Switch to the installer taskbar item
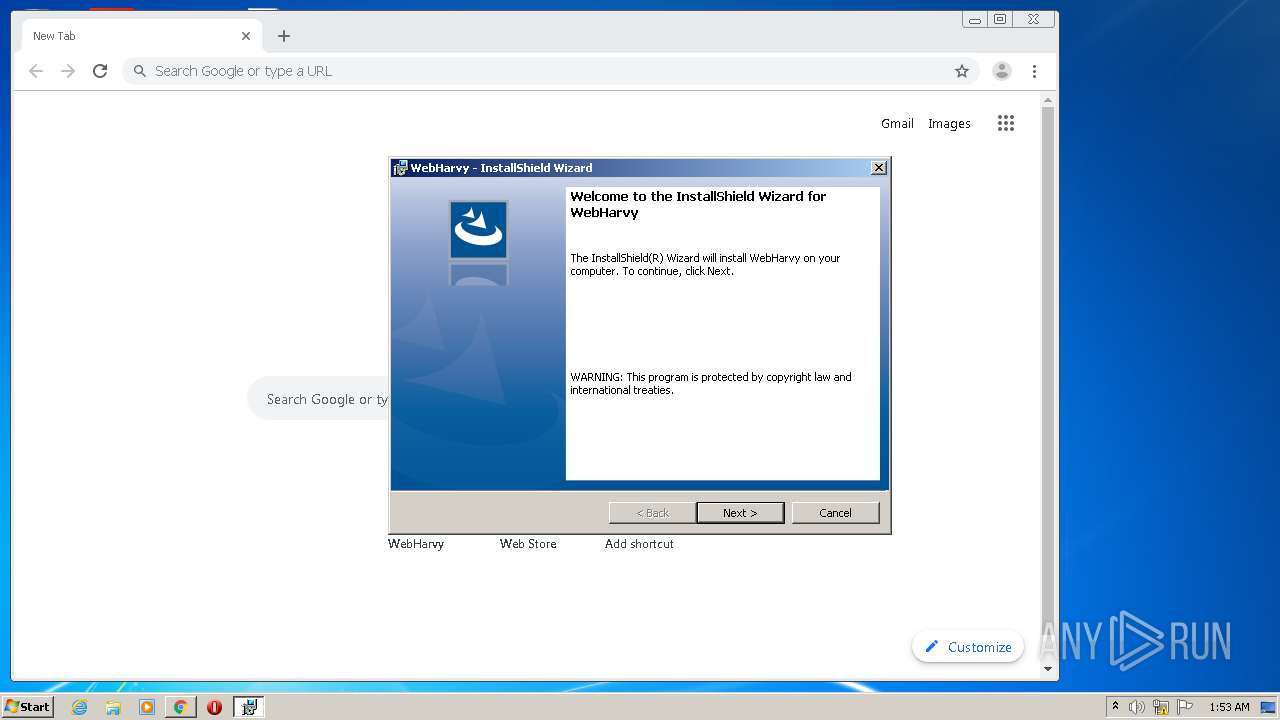Screen dimensions: 1280x720 tap(249, 707)
